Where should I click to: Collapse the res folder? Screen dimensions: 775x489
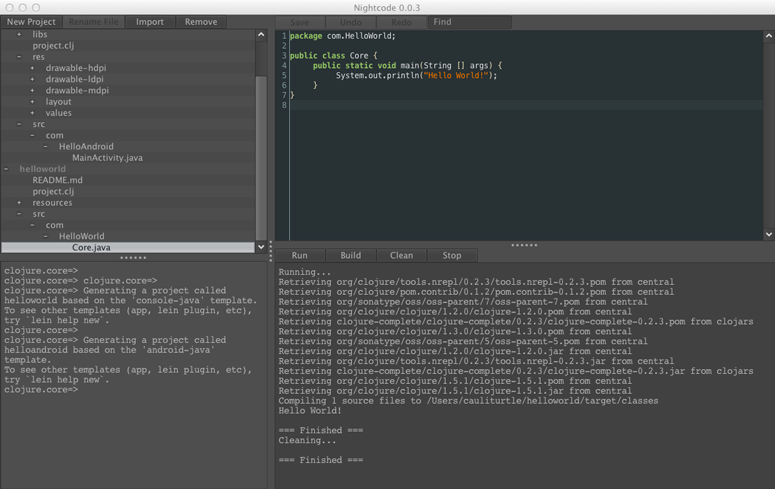click(x=19, y=57)
